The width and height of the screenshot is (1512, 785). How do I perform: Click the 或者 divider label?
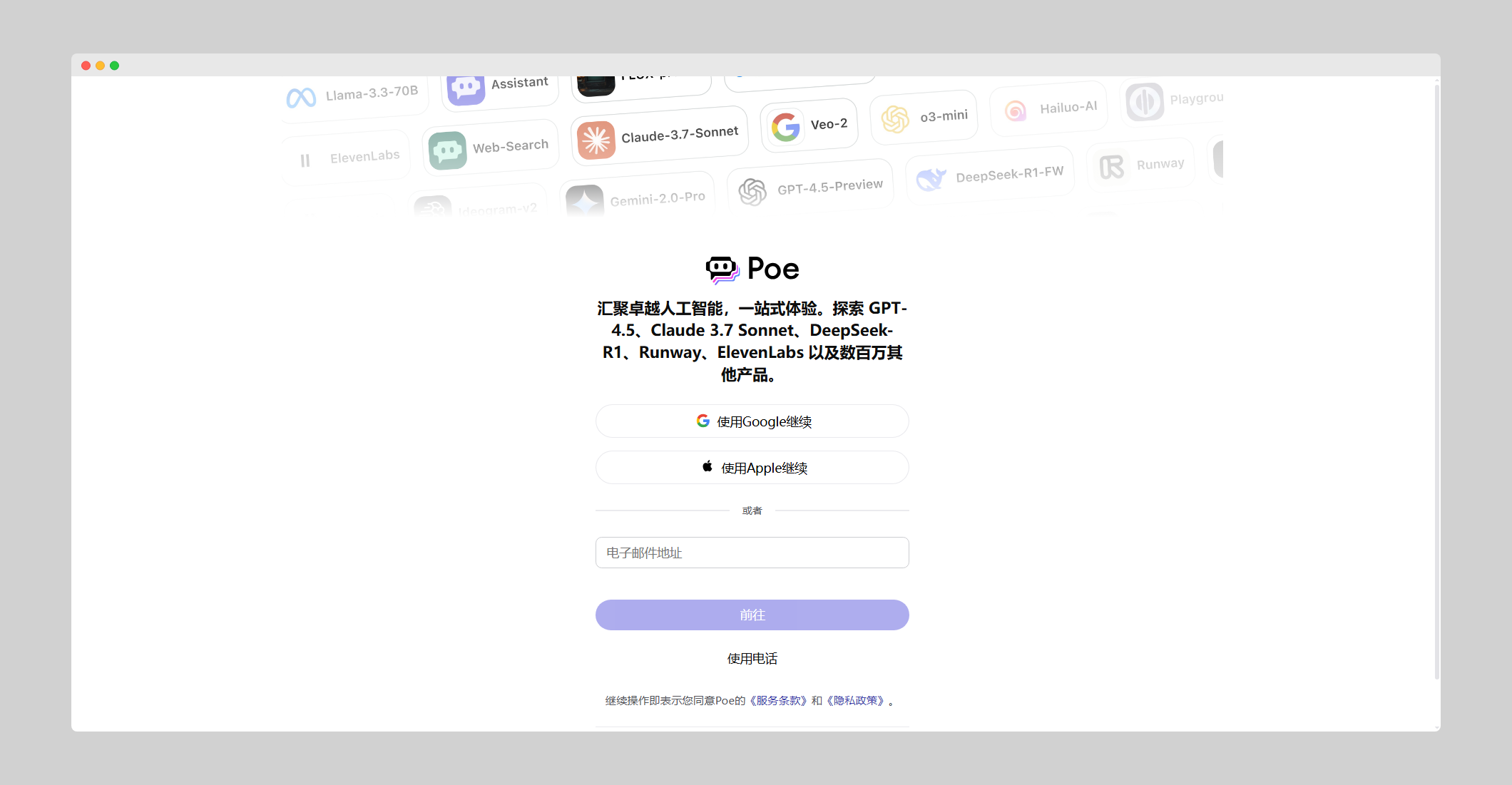[x=752, y=510]
